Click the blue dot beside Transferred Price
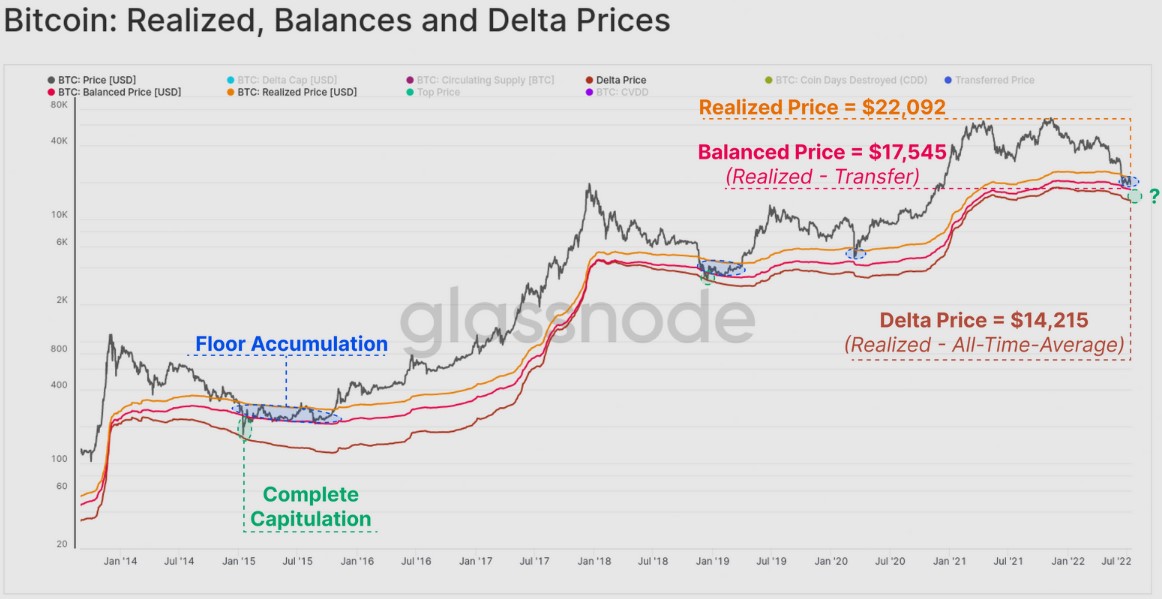1162x599 pixels. [947, 80]
